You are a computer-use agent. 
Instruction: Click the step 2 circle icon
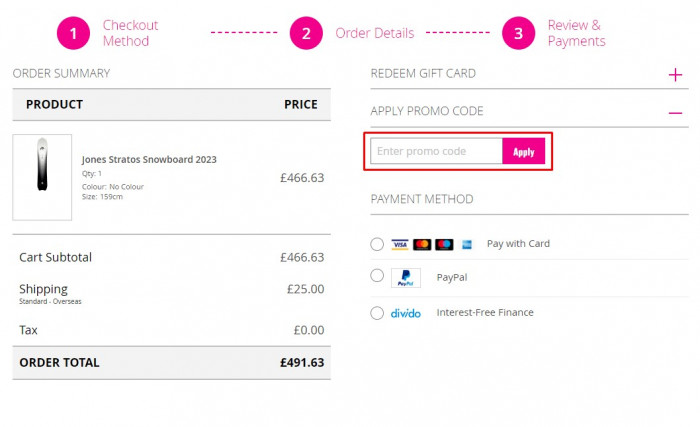[x=306, y=33]
